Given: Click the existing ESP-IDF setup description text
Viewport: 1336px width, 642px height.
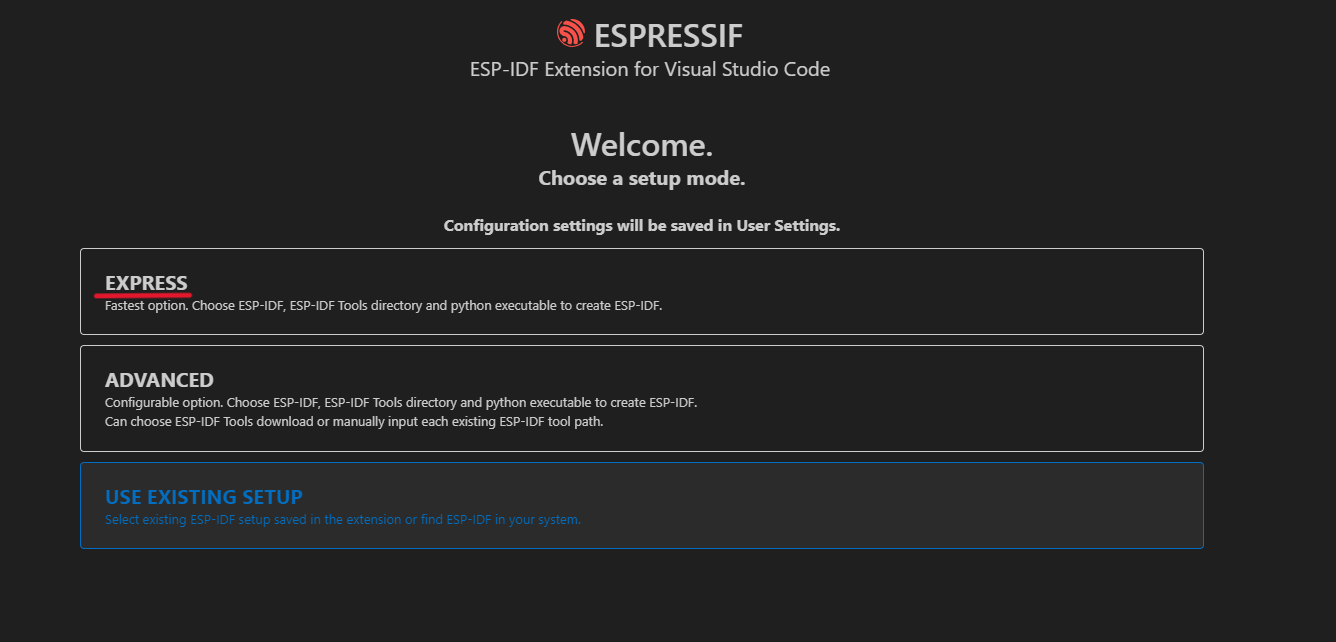Looking at the screenshot, I should (343, 519).
